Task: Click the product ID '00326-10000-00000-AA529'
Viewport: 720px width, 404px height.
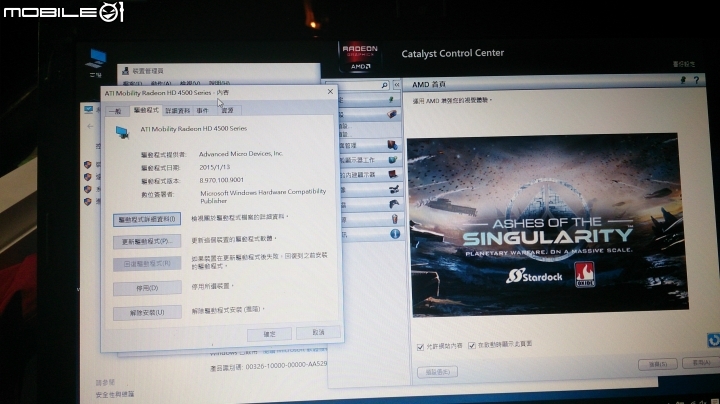Action: click(x=287, y=365)
